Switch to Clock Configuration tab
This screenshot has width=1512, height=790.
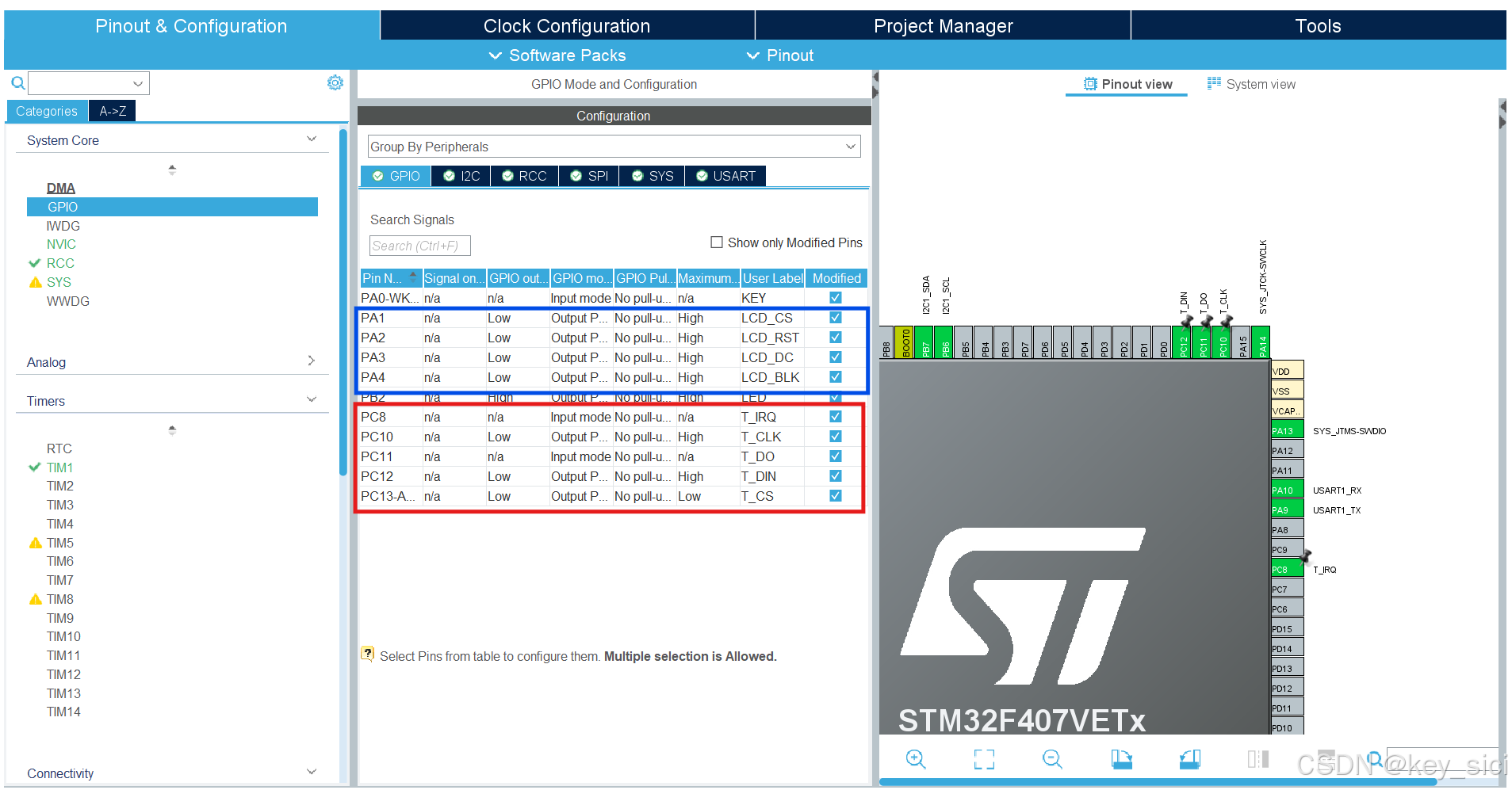tap(567, 25)
